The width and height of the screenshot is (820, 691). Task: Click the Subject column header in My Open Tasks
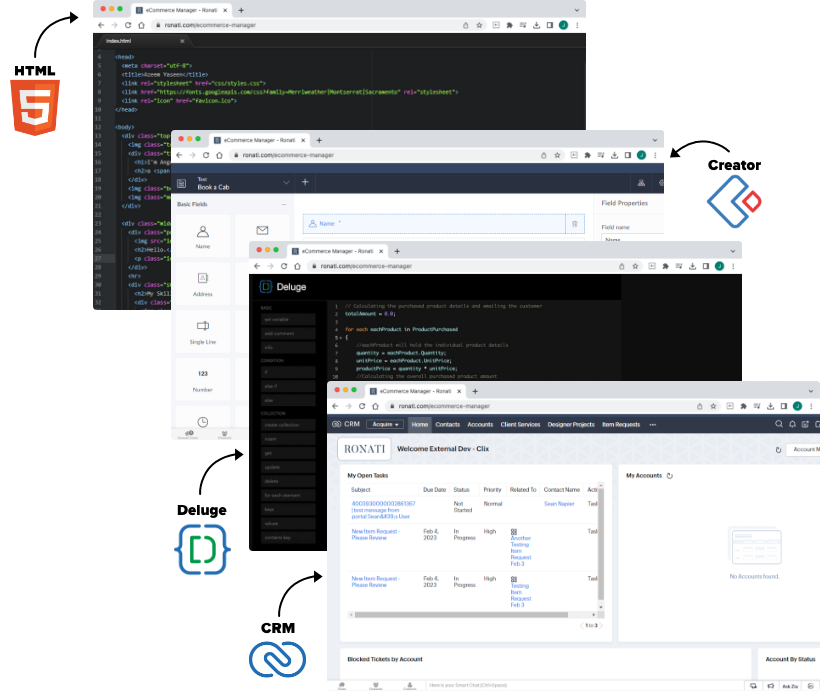[361, 490]
